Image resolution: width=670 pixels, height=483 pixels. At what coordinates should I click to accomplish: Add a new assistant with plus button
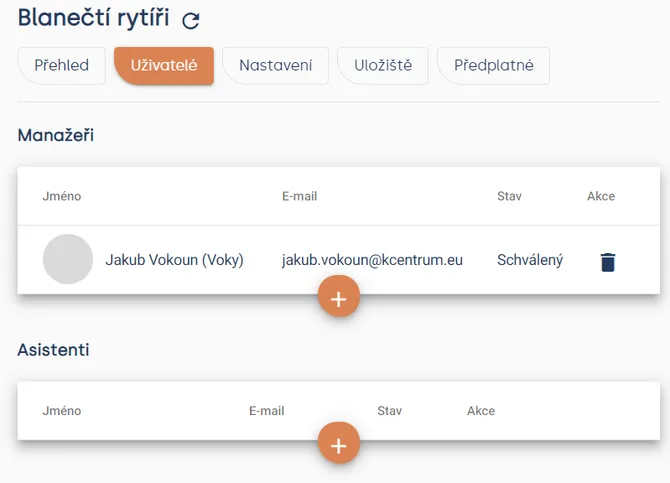[x=339, y=443]
